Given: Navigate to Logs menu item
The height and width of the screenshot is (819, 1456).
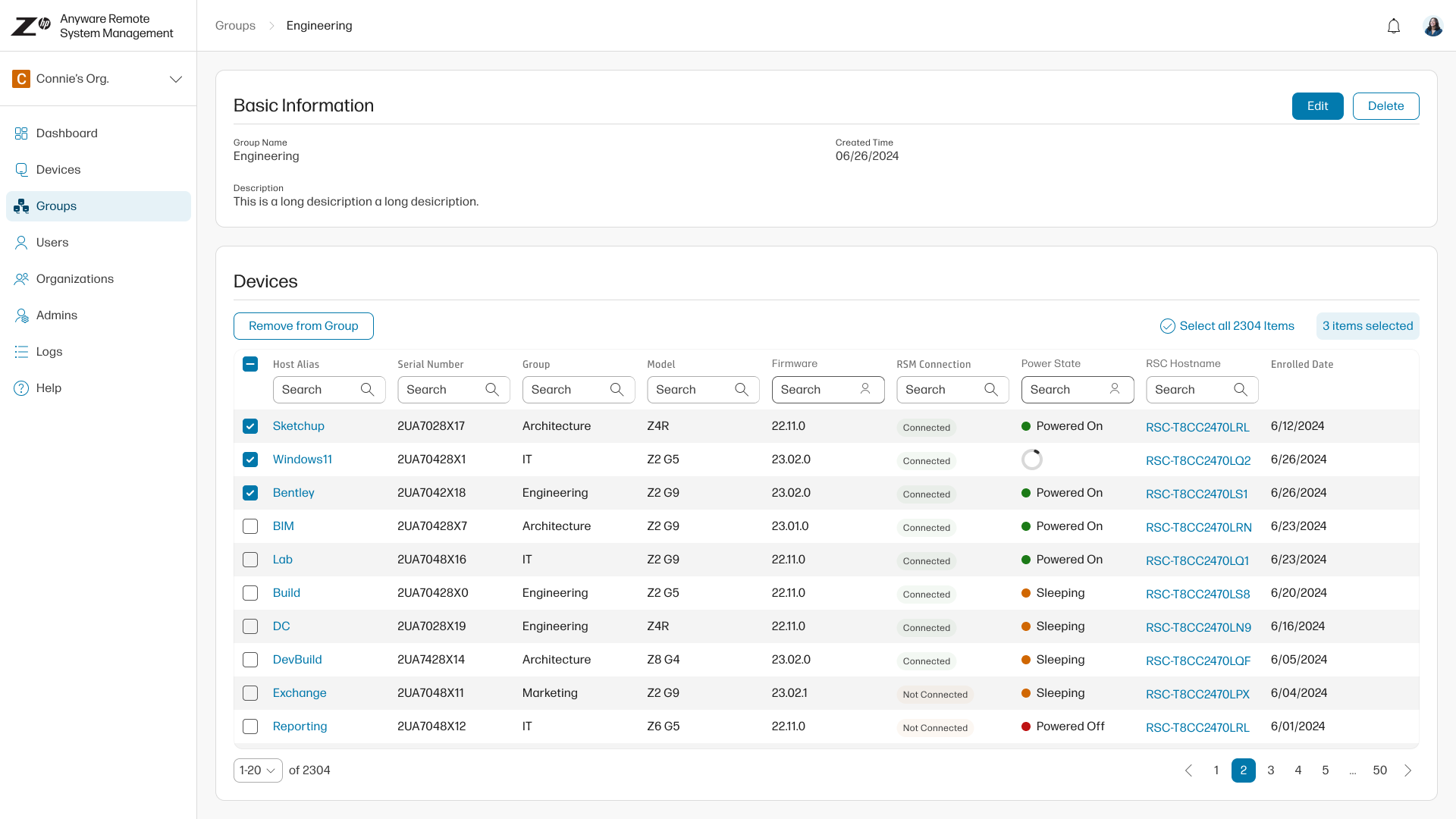Looking at the screenshot, I should click(49, 352).
